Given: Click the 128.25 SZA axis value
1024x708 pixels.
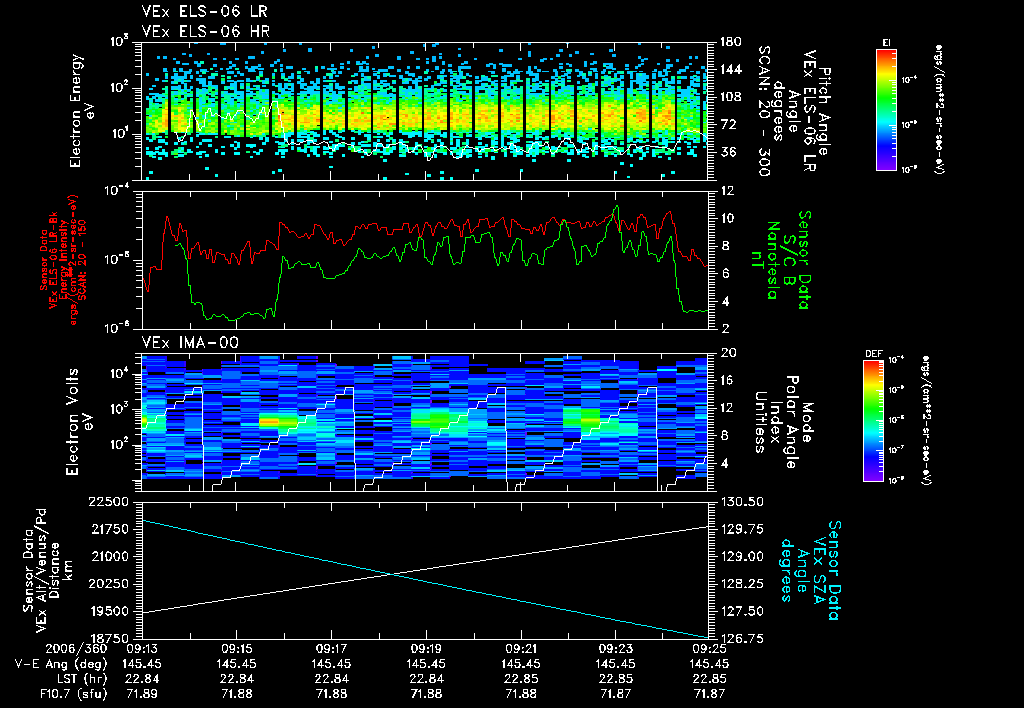Looking at the screenshot, I should click(x=741, y=584).
